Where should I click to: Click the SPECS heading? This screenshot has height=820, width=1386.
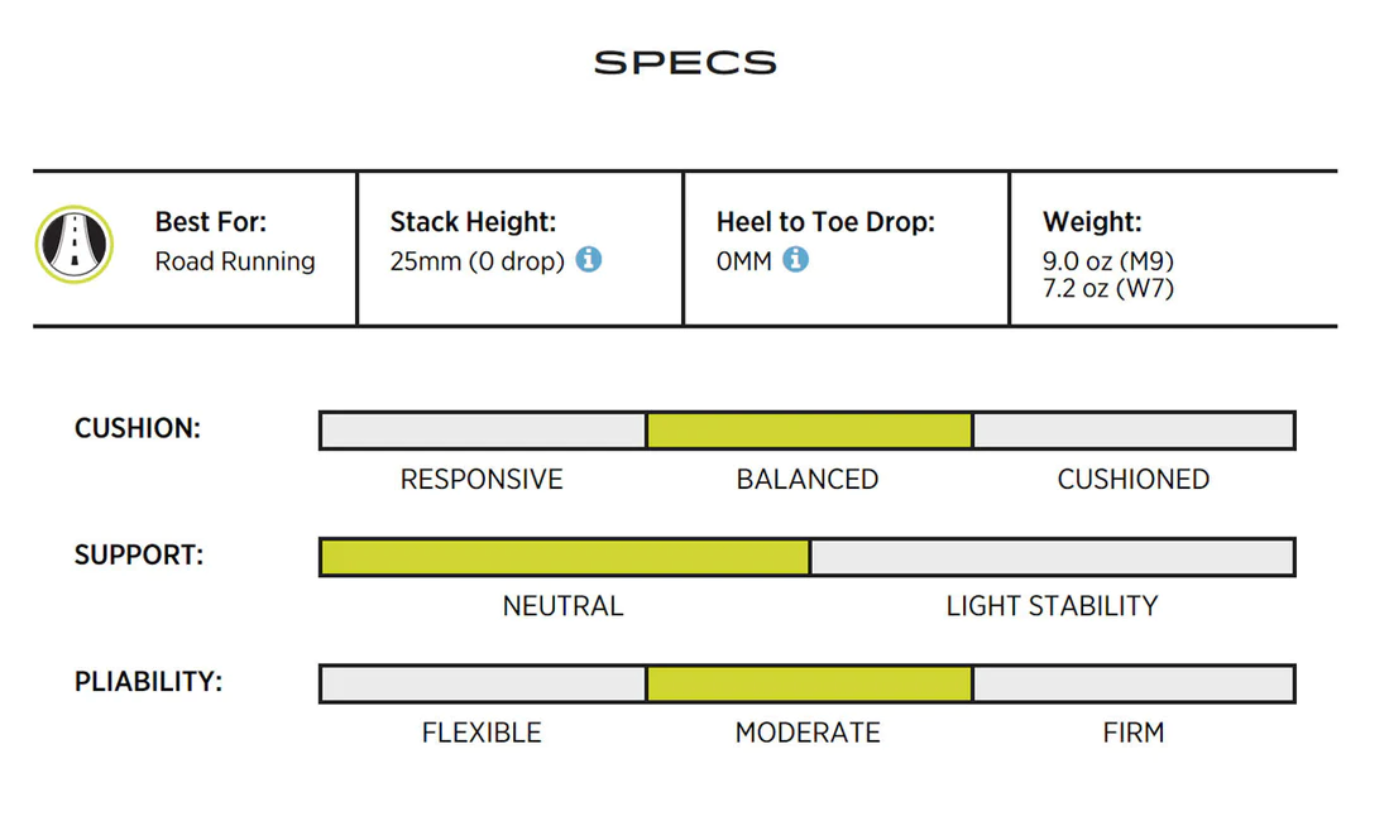tap(685, 63)
